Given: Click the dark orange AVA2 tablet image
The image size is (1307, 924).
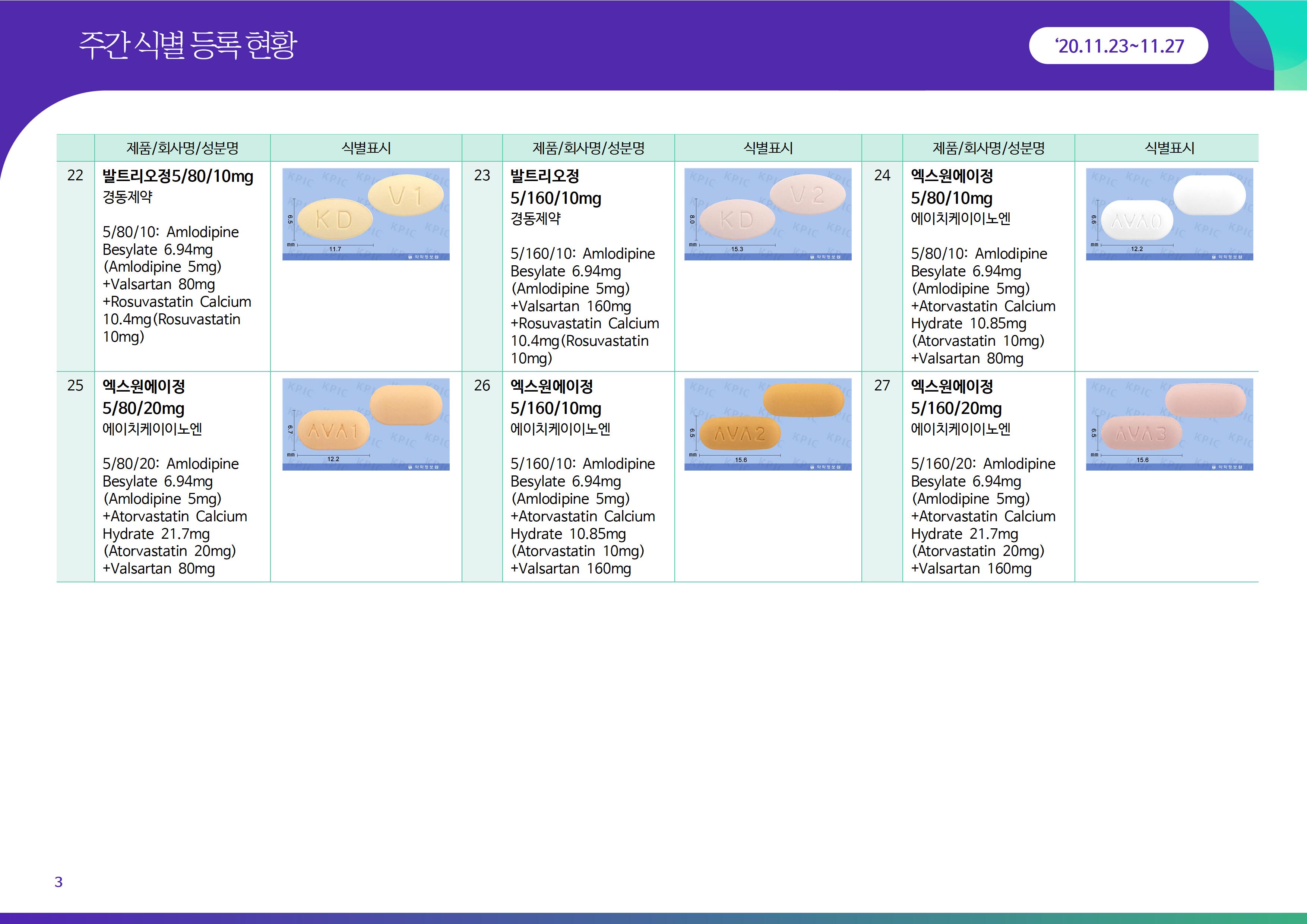Looking at the screenshot, I should pos(768,424).
